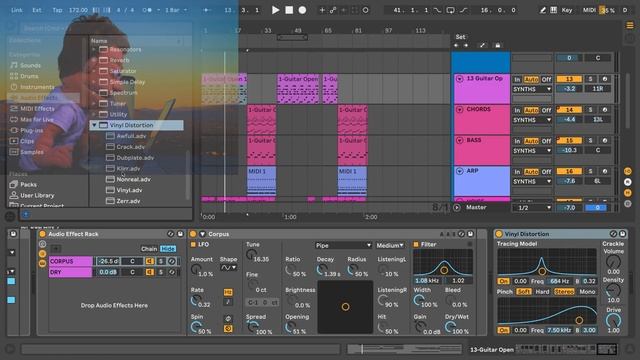This screenshot has height=360, width=640.
Task: Toggle the devices view button in rack
Action: coord(42,264)
